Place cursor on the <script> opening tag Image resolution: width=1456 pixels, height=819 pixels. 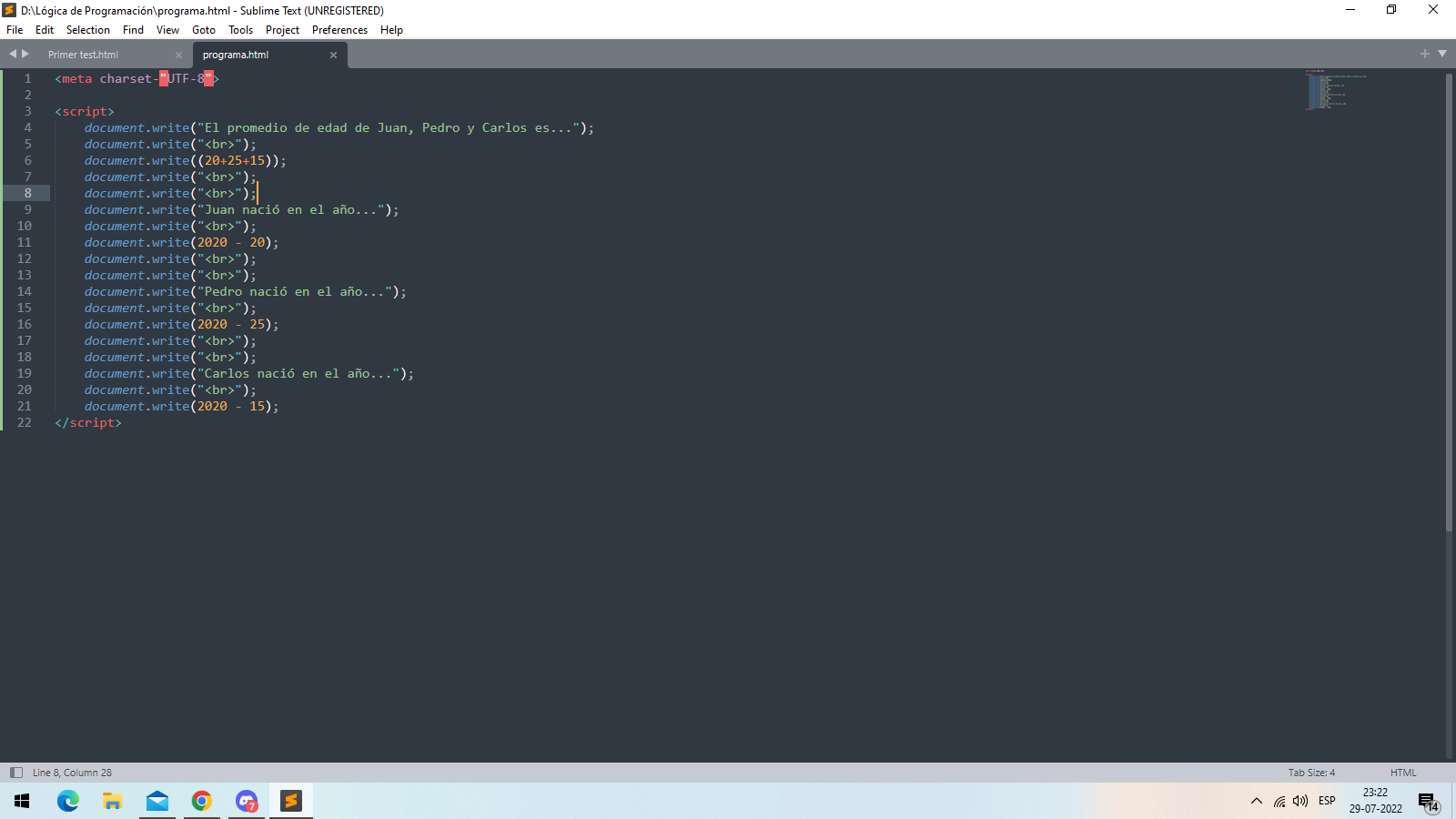pos(85,111)
